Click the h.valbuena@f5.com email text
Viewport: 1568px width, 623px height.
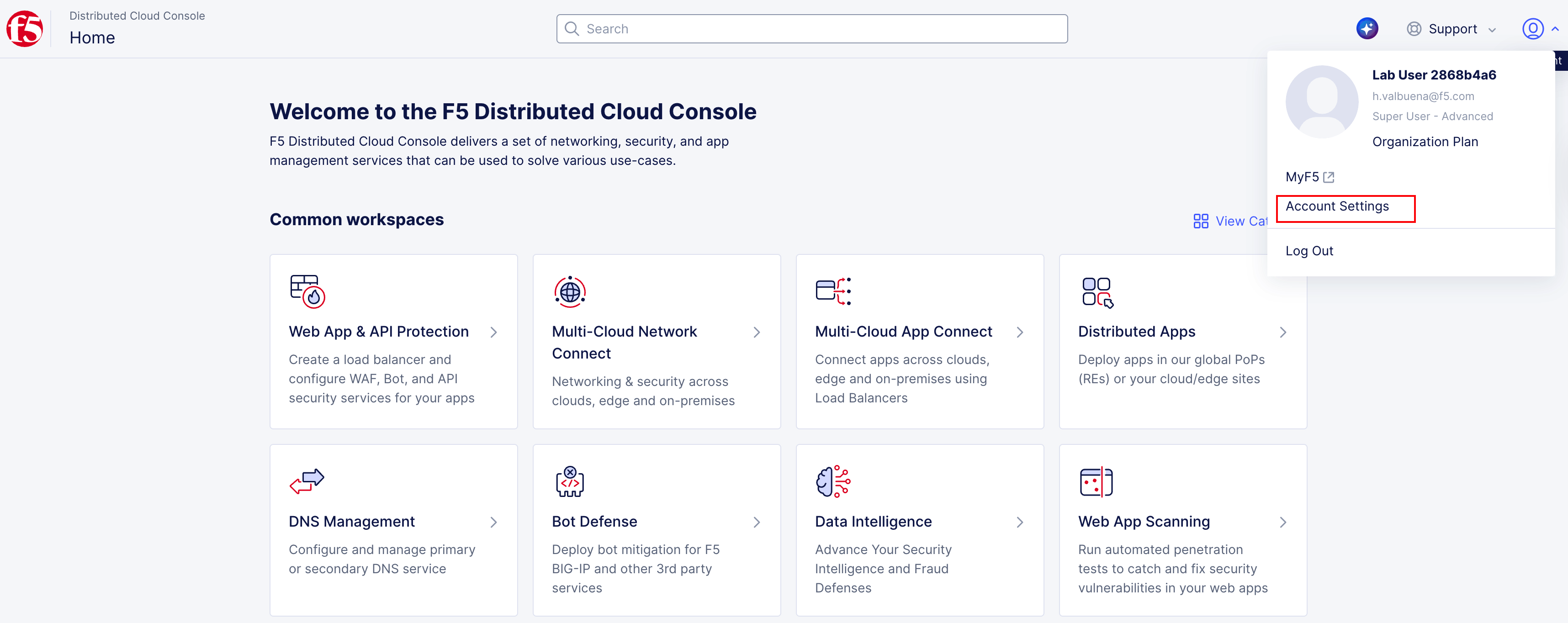(x=1423, y=96)
